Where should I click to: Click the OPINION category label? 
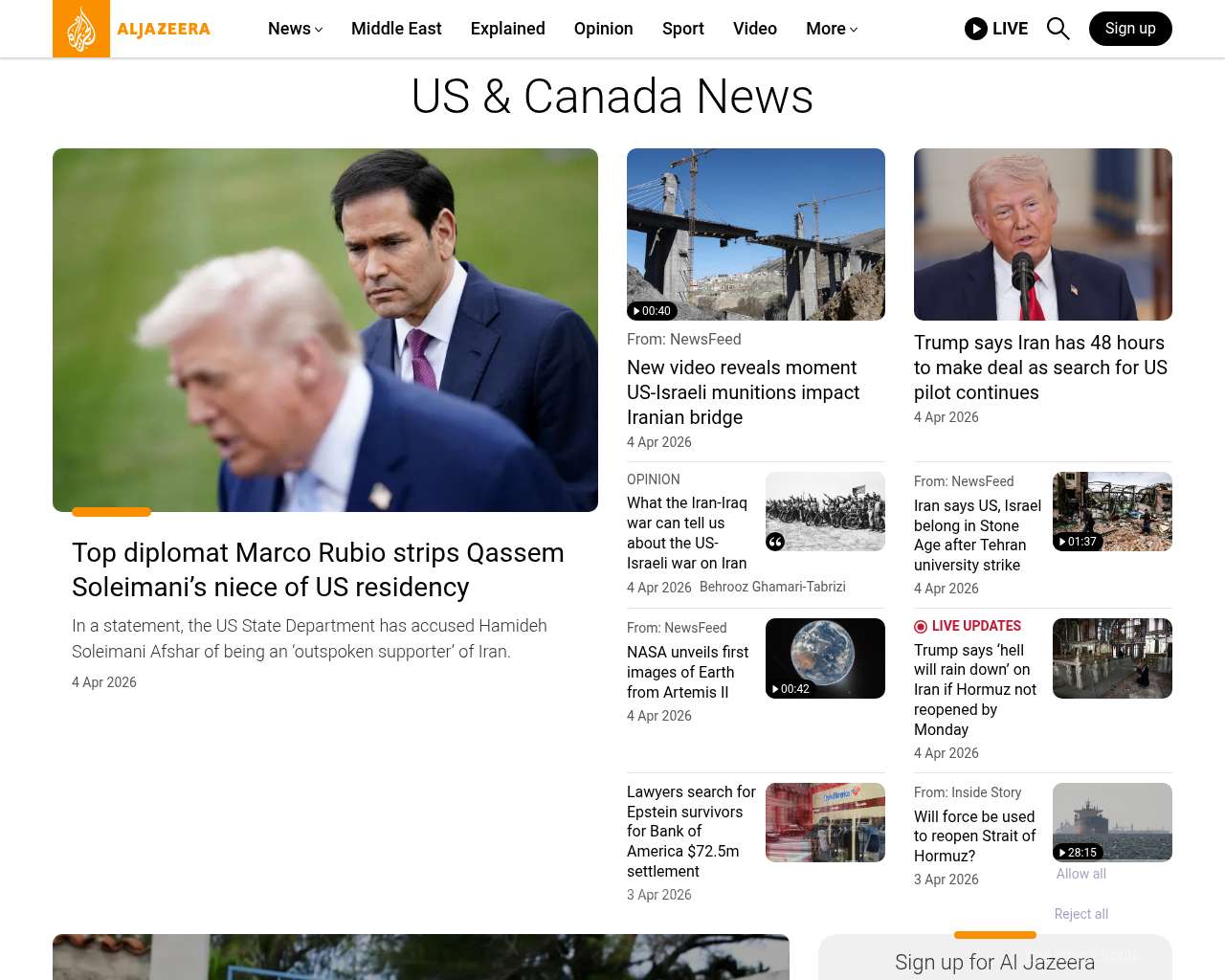pos(654,479)
